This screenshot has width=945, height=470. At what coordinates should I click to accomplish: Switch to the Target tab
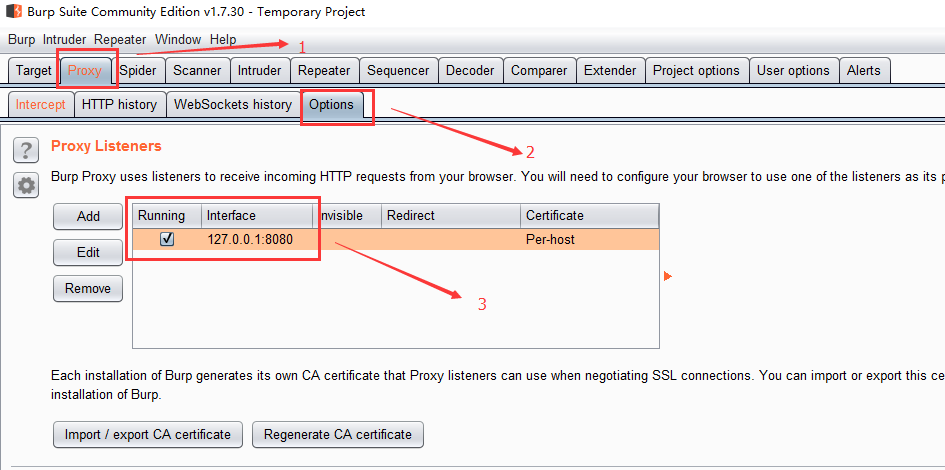pos(33,71)
